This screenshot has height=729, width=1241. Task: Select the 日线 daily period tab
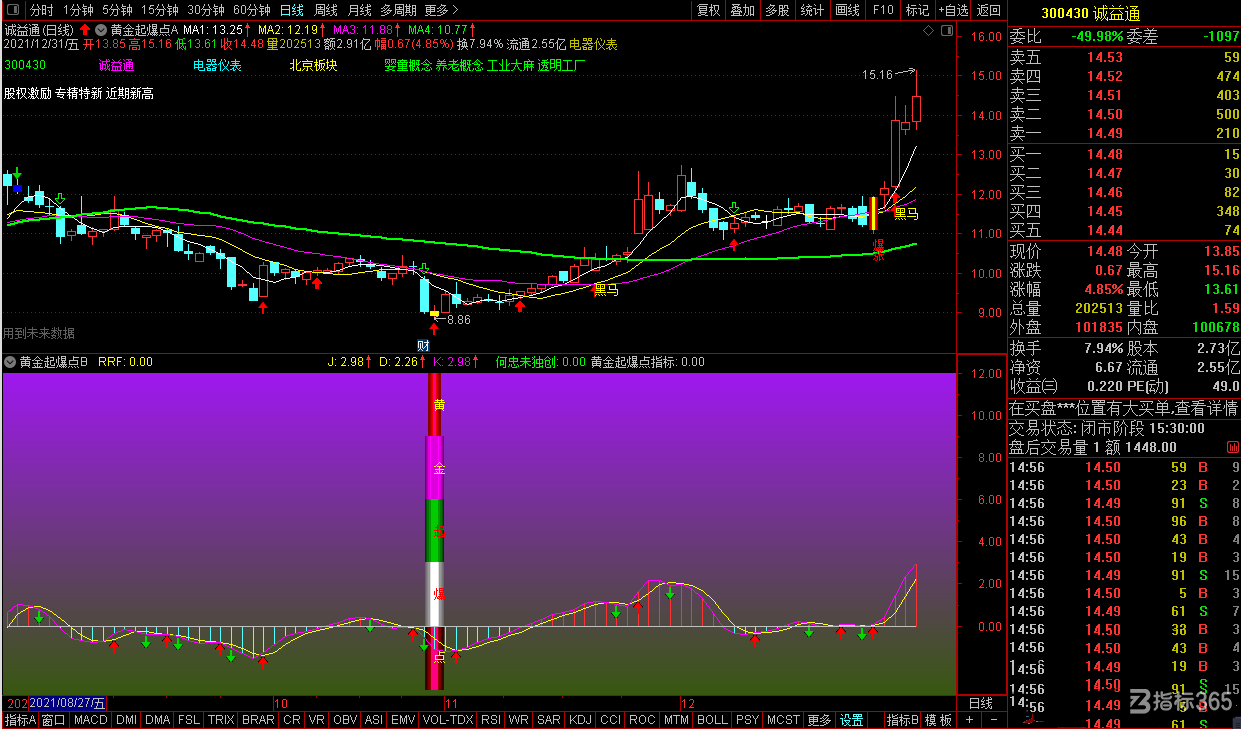pos(292,10)
